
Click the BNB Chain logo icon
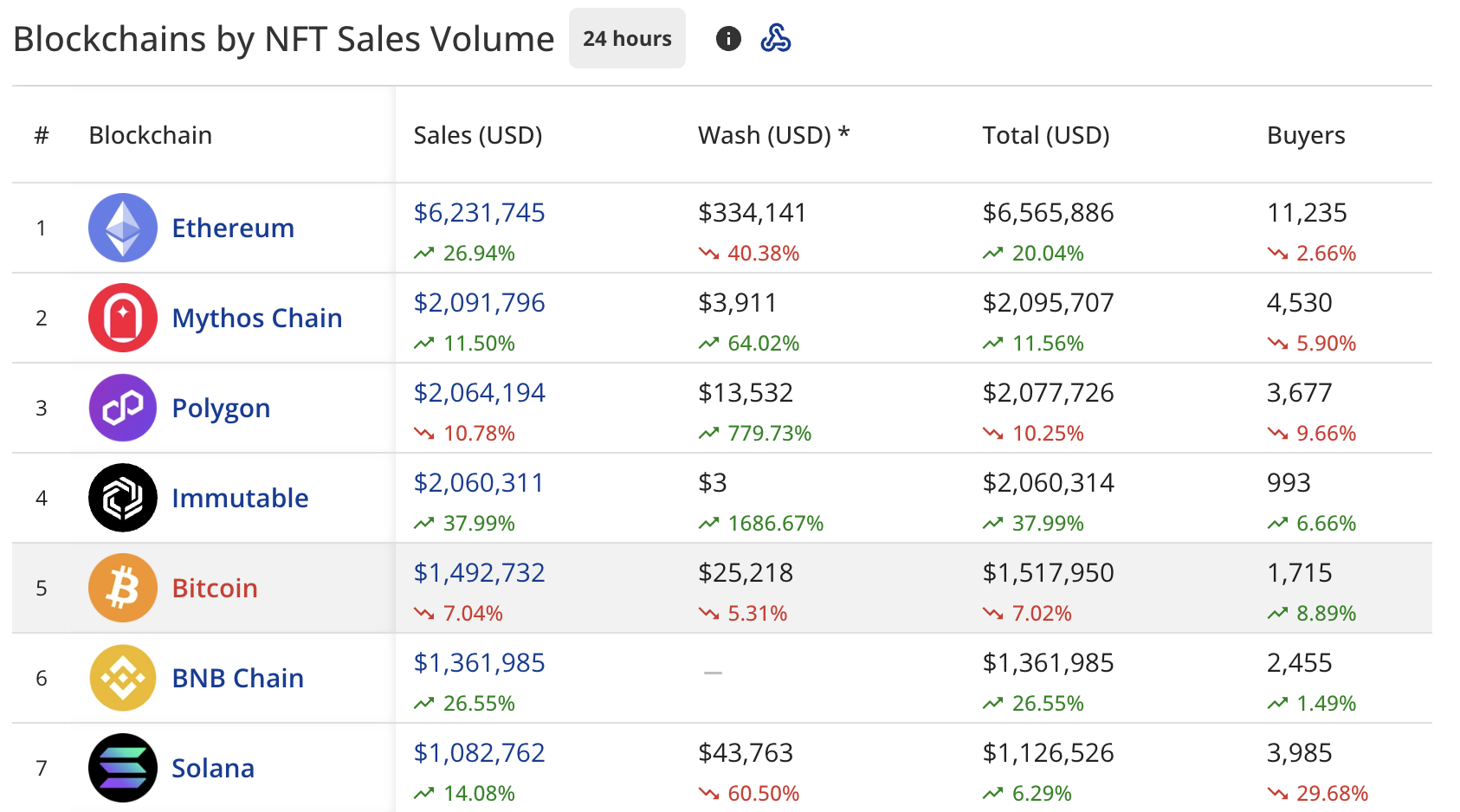click(123, 678)
